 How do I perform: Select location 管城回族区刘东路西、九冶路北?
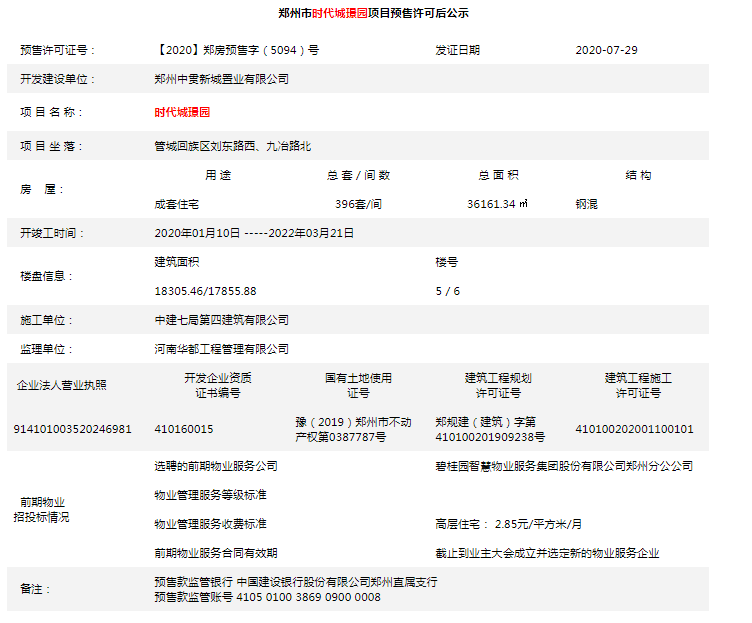pos(233,146)
